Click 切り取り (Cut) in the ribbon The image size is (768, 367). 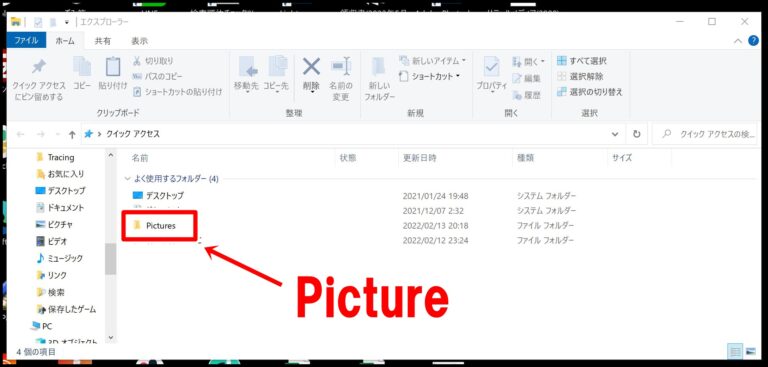pyautogui.click(x=153, y=61)
